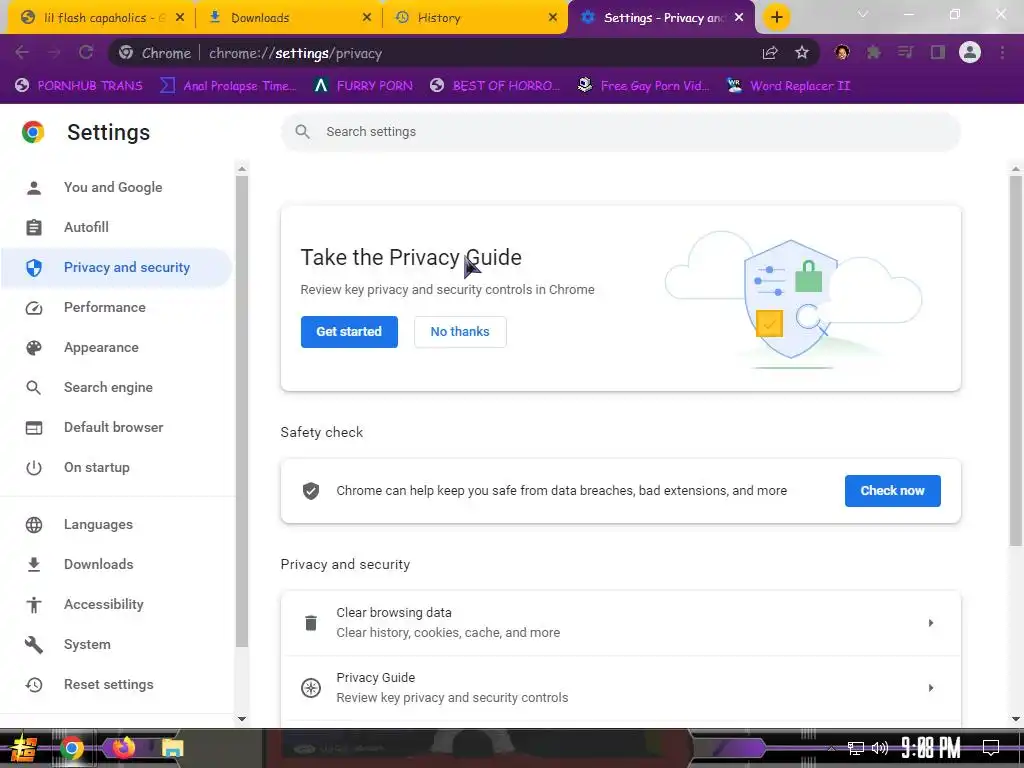Open the Autofill settings section
The image size is (1024, 768).
point(86,227)
